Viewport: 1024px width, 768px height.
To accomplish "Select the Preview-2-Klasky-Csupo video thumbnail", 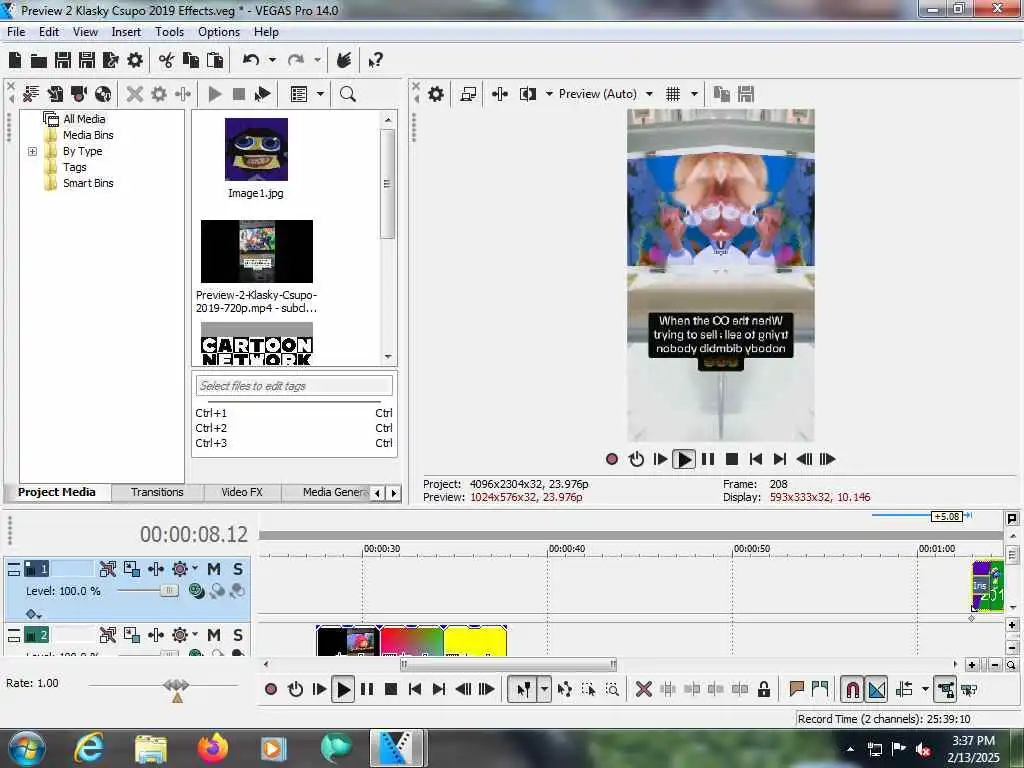I will pyautogui.click(x=257, y=251).
